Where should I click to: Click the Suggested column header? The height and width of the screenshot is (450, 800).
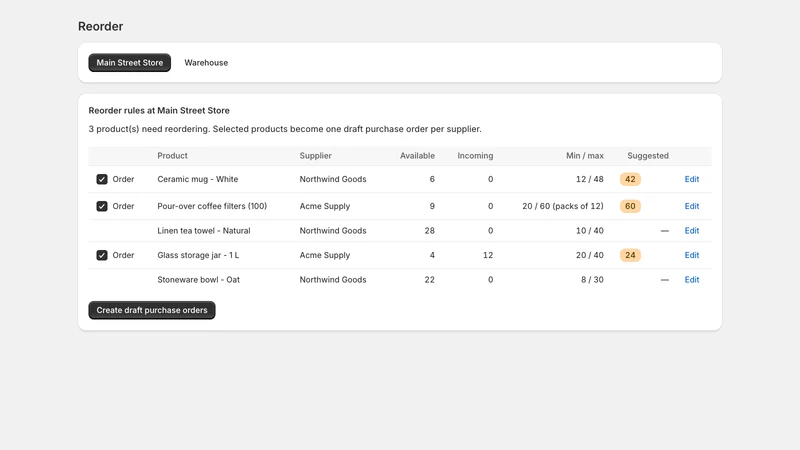[x=648, y=156]
